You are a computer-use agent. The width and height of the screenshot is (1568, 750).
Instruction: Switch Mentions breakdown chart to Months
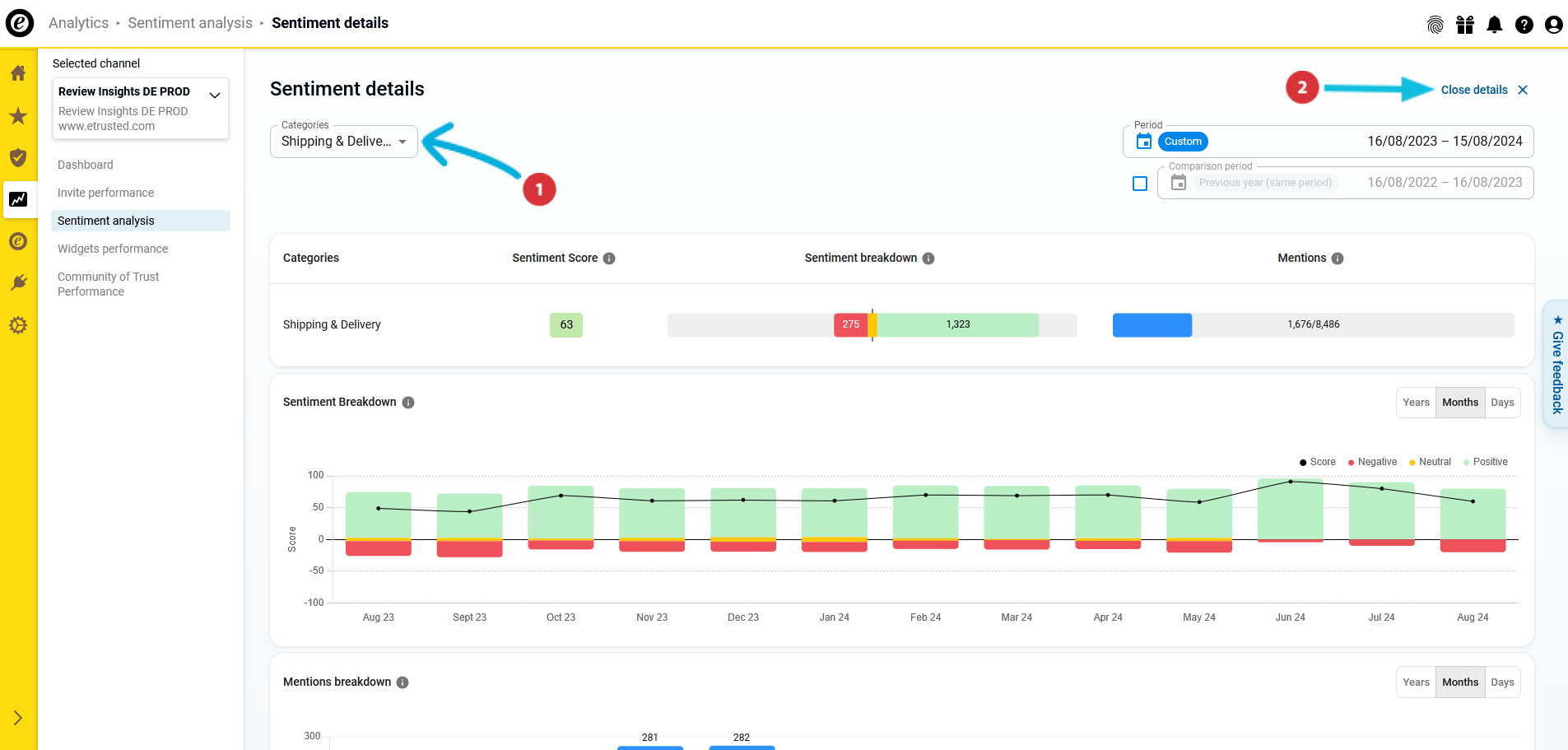tap(1460, 682)
